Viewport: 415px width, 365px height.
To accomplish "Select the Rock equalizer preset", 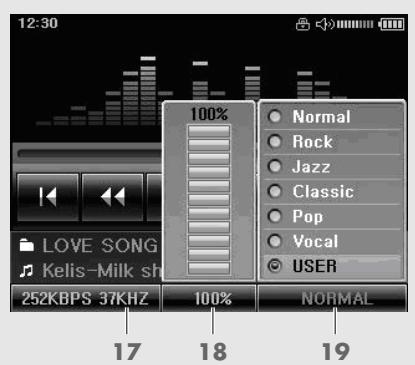I will pos(333,142).
